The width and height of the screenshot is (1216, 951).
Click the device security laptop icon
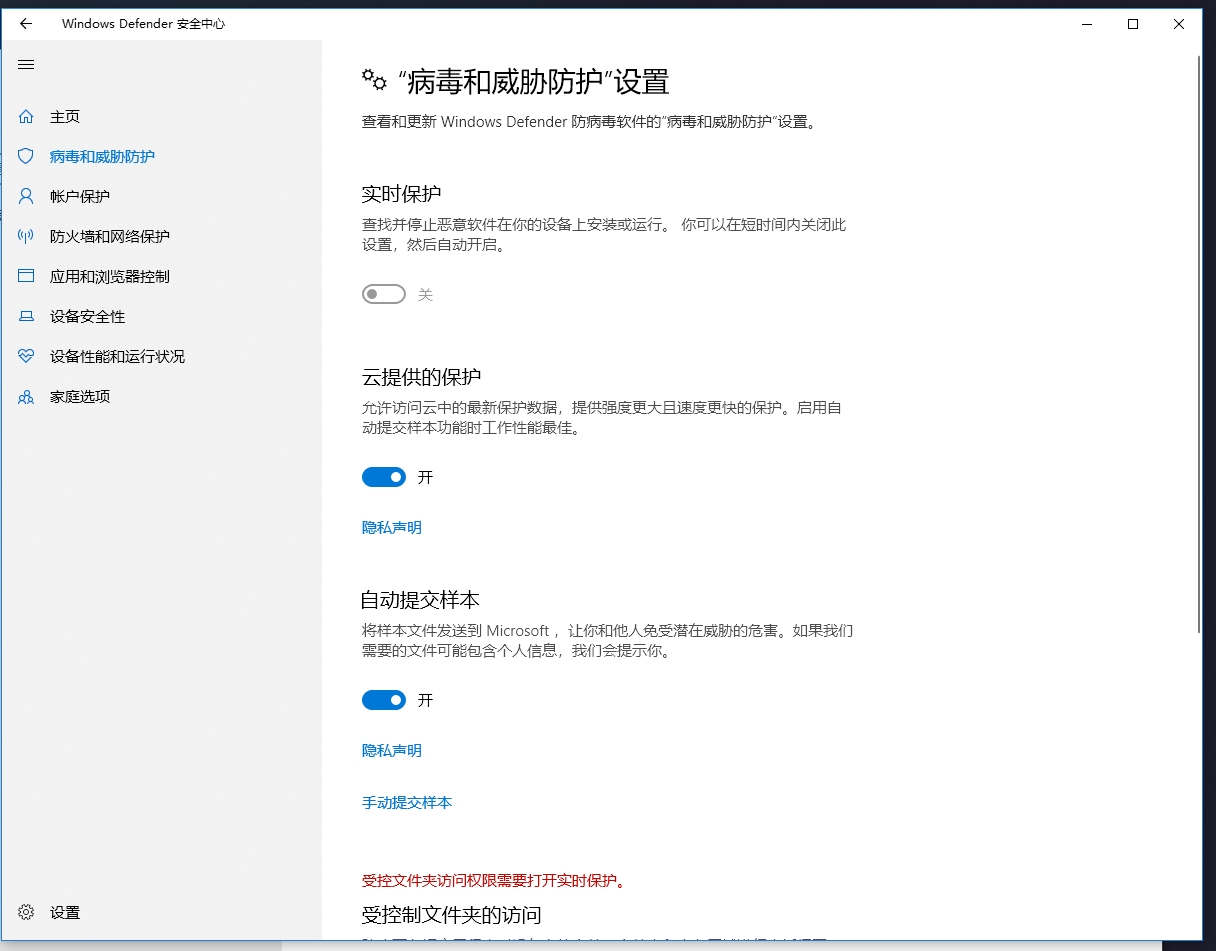(x=26, y=317)
